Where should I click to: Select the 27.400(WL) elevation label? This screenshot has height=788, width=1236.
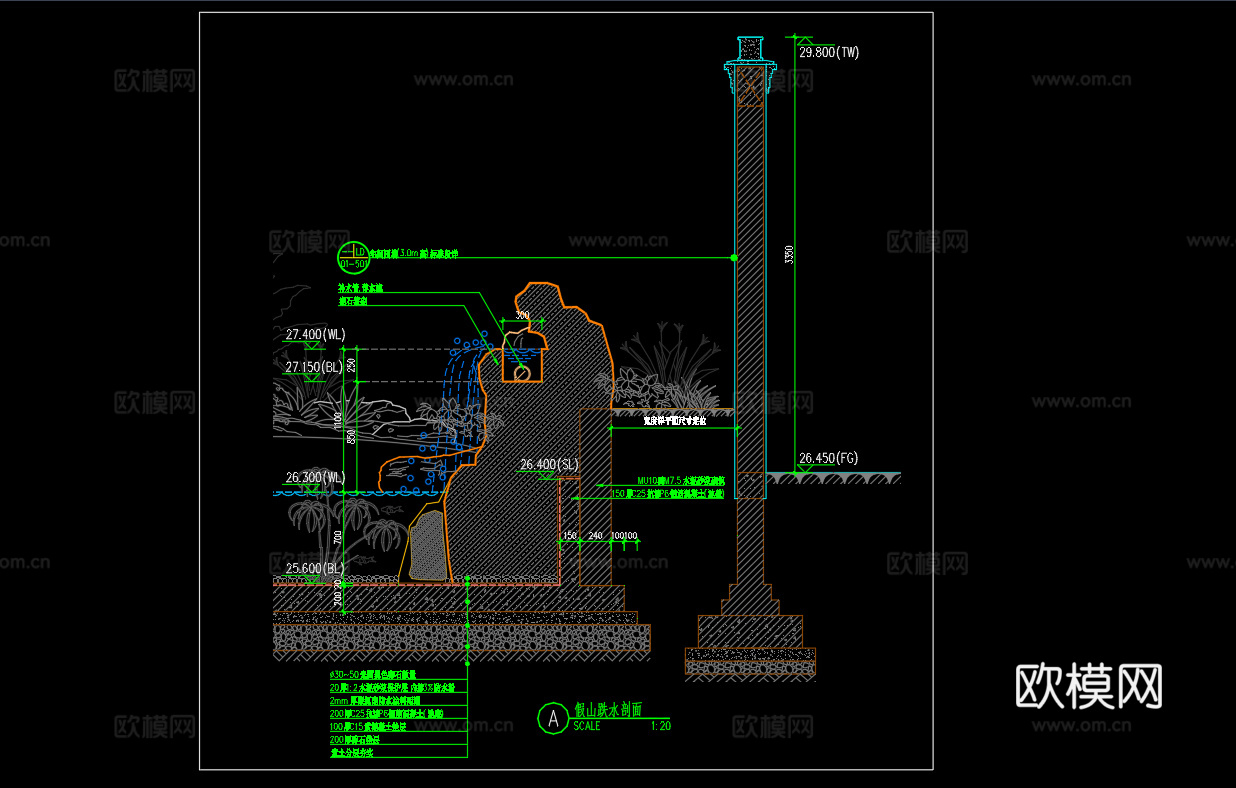click(x=314, y=335)
